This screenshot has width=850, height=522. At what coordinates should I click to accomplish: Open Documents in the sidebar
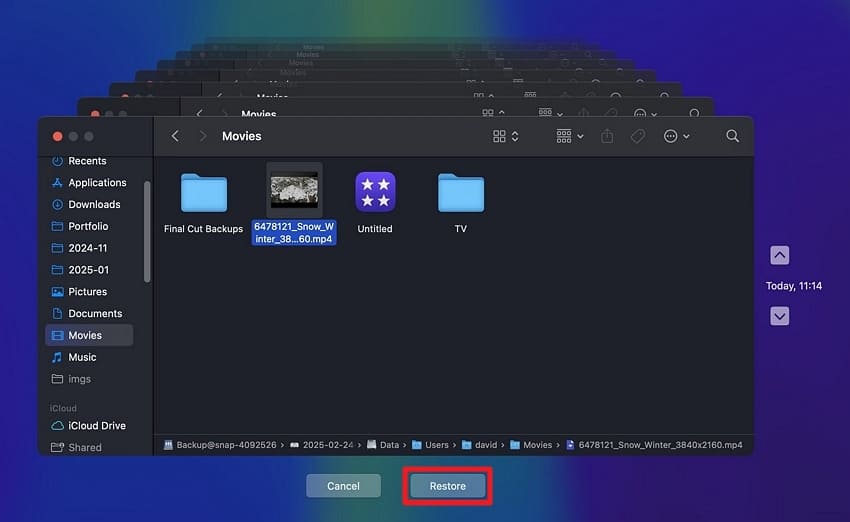89,313
